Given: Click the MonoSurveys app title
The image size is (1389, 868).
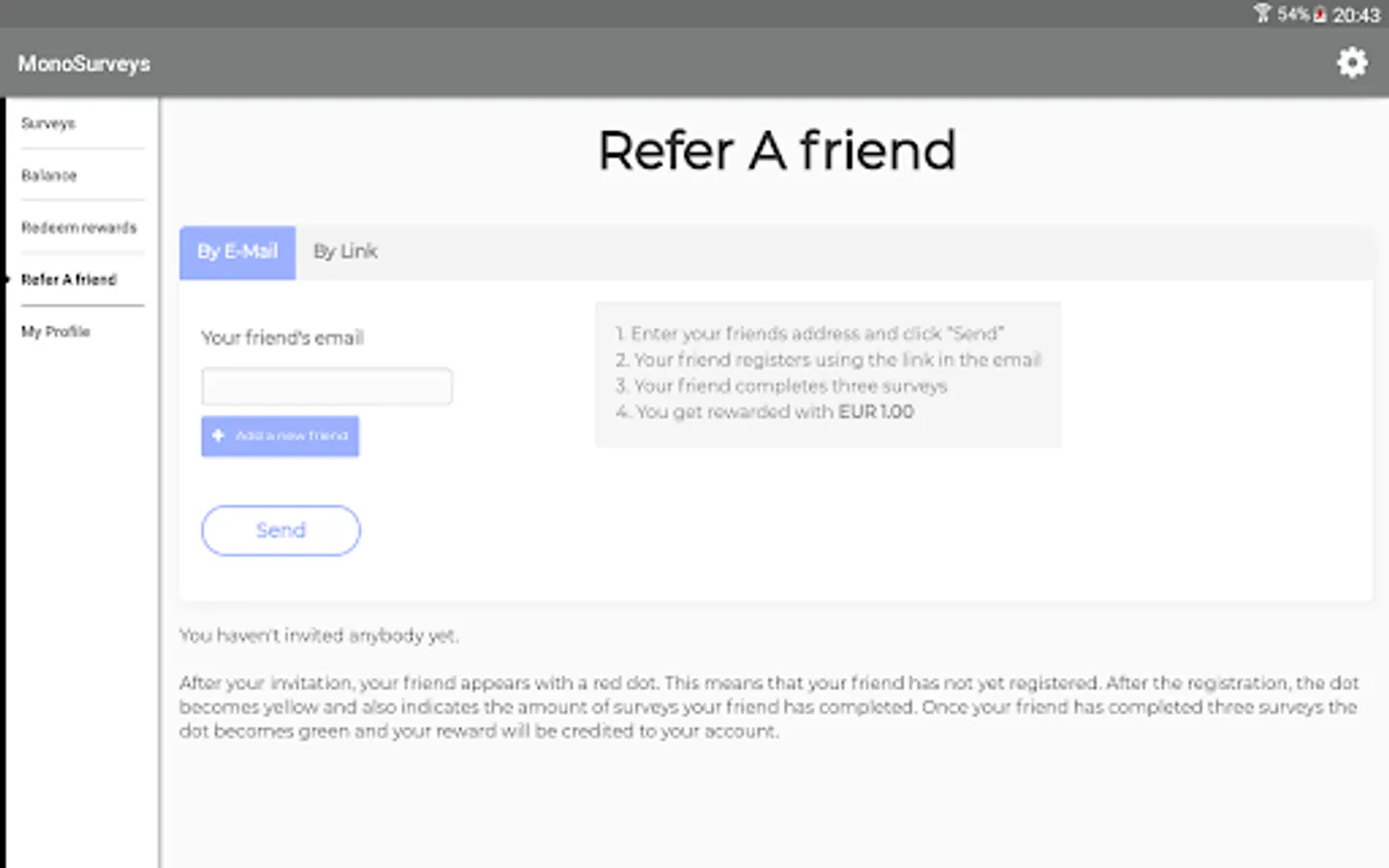Looking at the screenshot, I should (x=84, y=64).
